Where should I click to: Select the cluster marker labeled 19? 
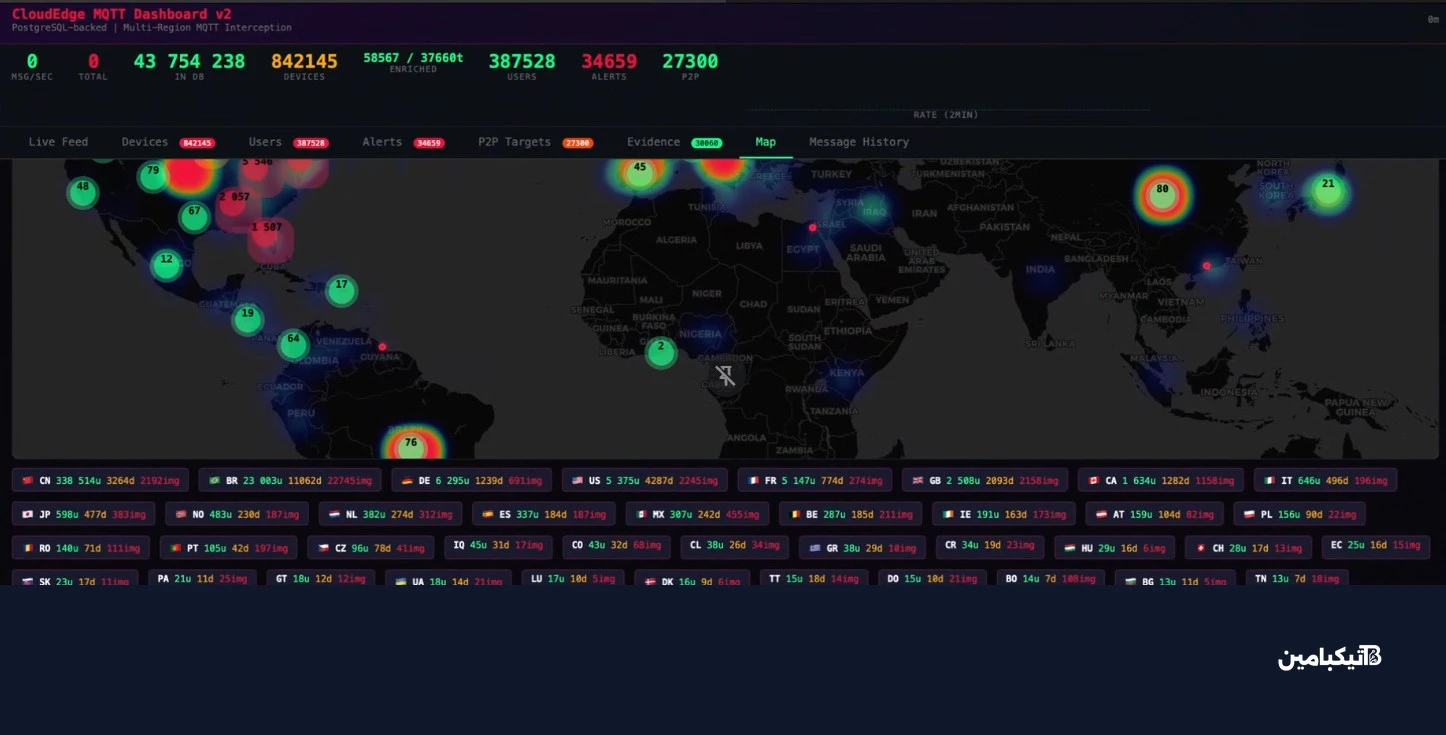pyautogui.click(x=247, y=319)
